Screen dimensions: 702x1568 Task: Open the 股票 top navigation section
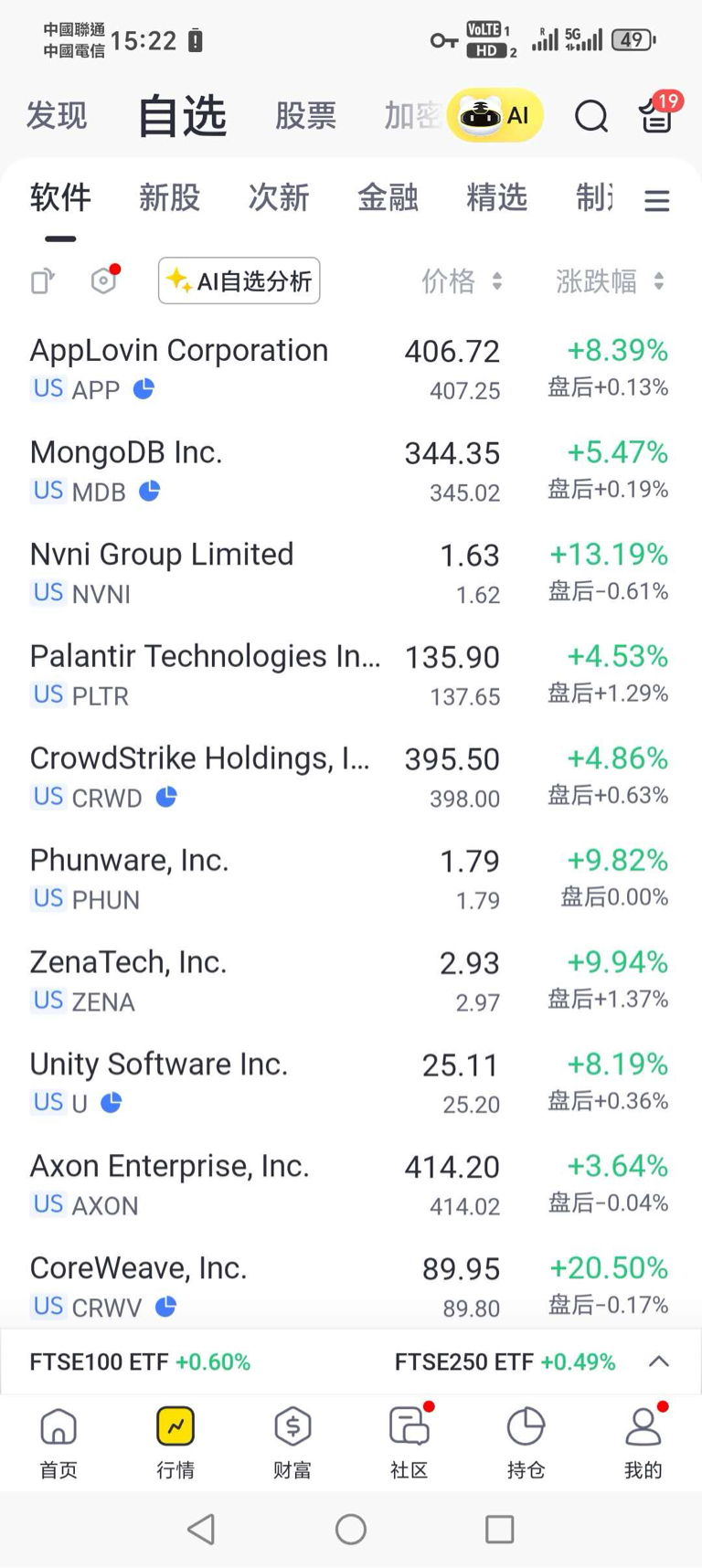tap(305, 116)
